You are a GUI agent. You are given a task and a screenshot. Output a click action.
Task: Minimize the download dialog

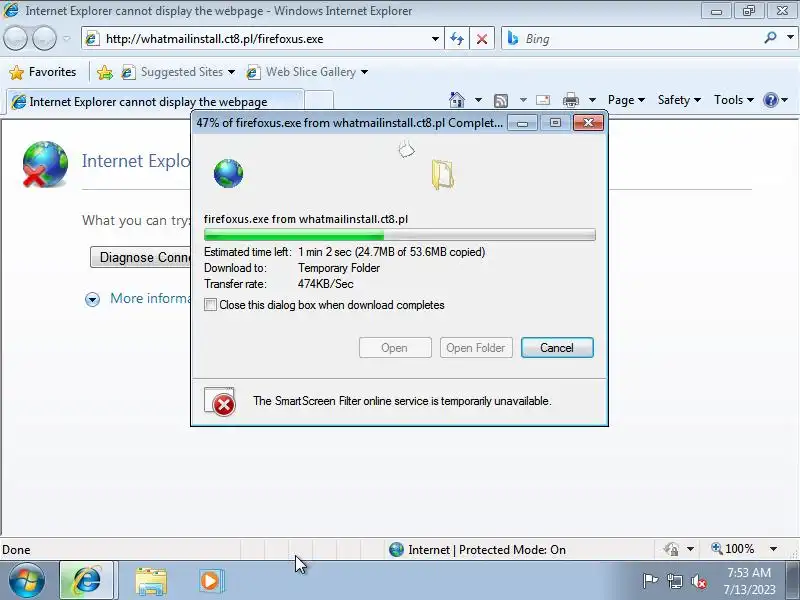click(522, 123)
